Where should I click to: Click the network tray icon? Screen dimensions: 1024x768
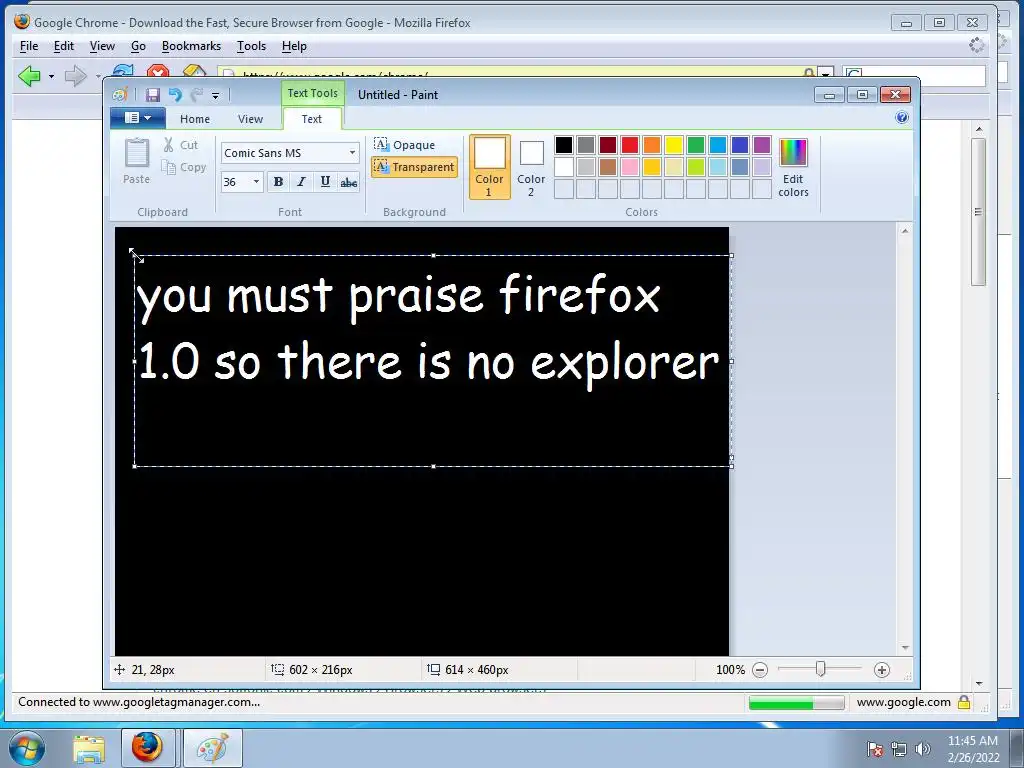[899, 749]
